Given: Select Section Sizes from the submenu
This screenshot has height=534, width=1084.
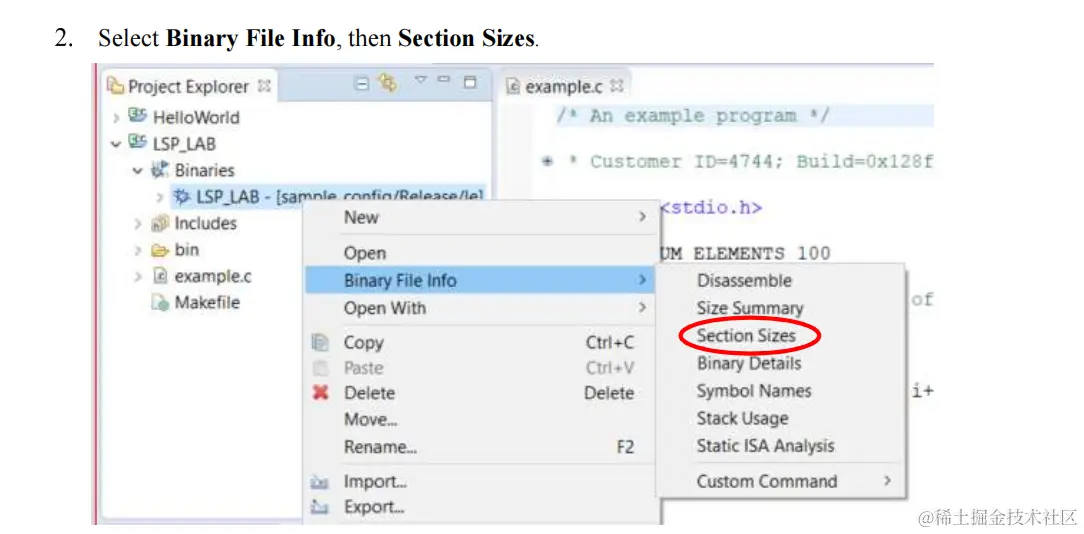Looking at the screenshot, I should pyautogui.click(x=746, y=335).
